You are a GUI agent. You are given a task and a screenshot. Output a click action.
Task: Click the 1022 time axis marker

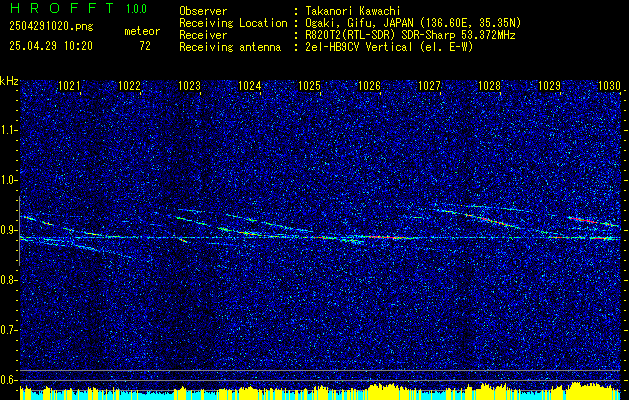coord(129,85)
